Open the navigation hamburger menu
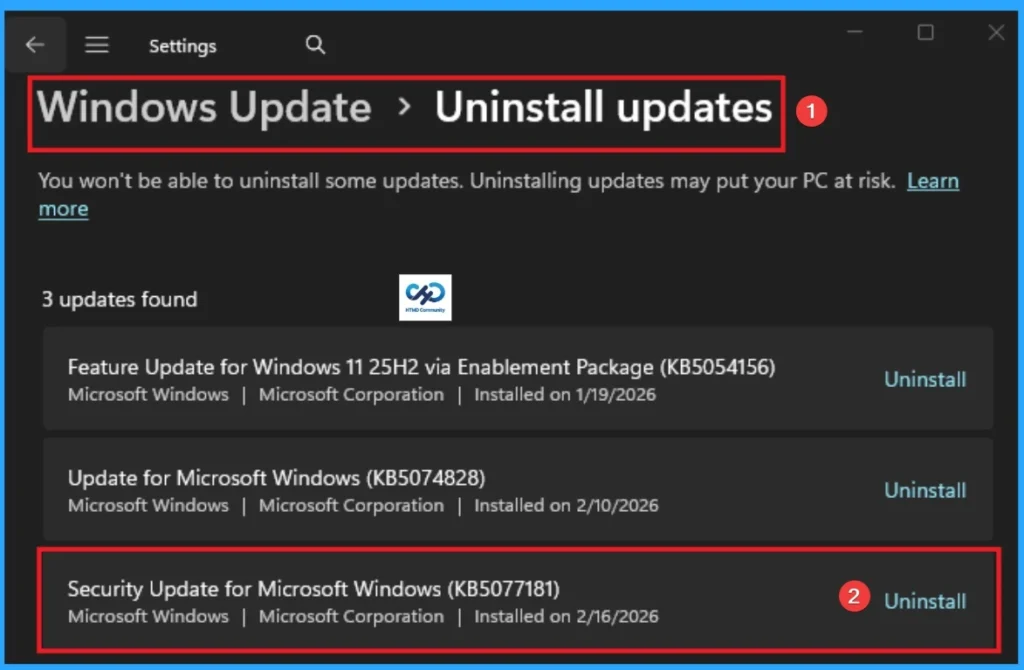Image resolution: width=1024 pixels, height=670 pixels. click(97, 44)
